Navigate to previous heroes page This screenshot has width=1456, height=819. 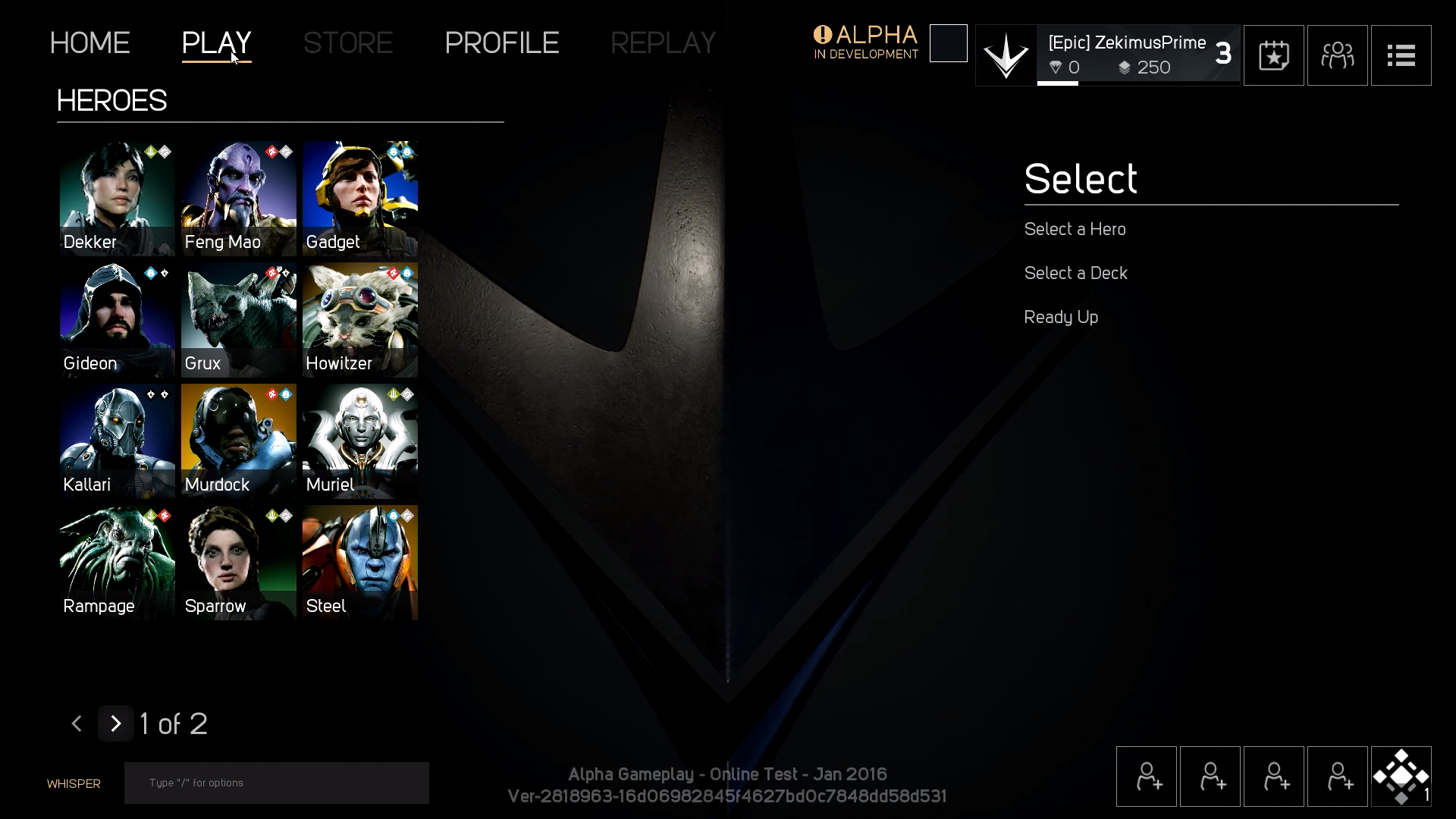[x=77, y=723]
